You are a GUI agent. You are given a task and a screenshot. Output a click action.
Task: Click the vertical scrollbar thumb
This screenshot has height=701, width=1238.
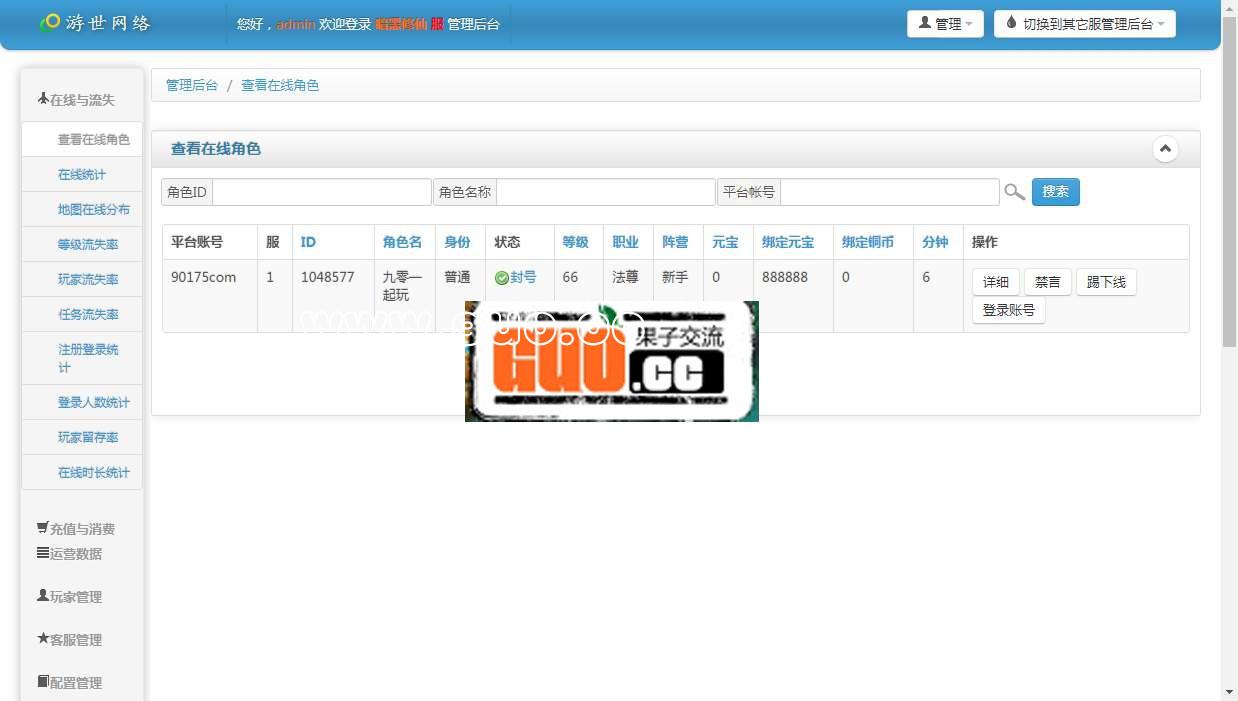point(1229,181)
